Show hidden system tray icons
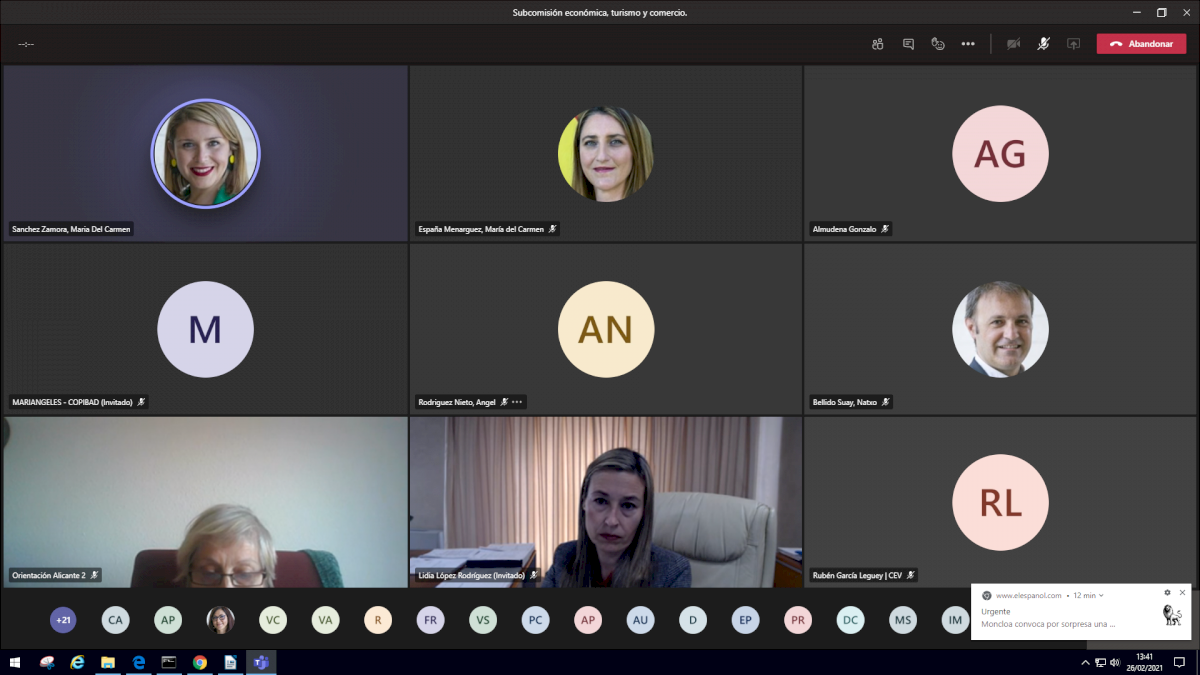1200x675 pixels. pyautogui.click(x=1085, y=662)
